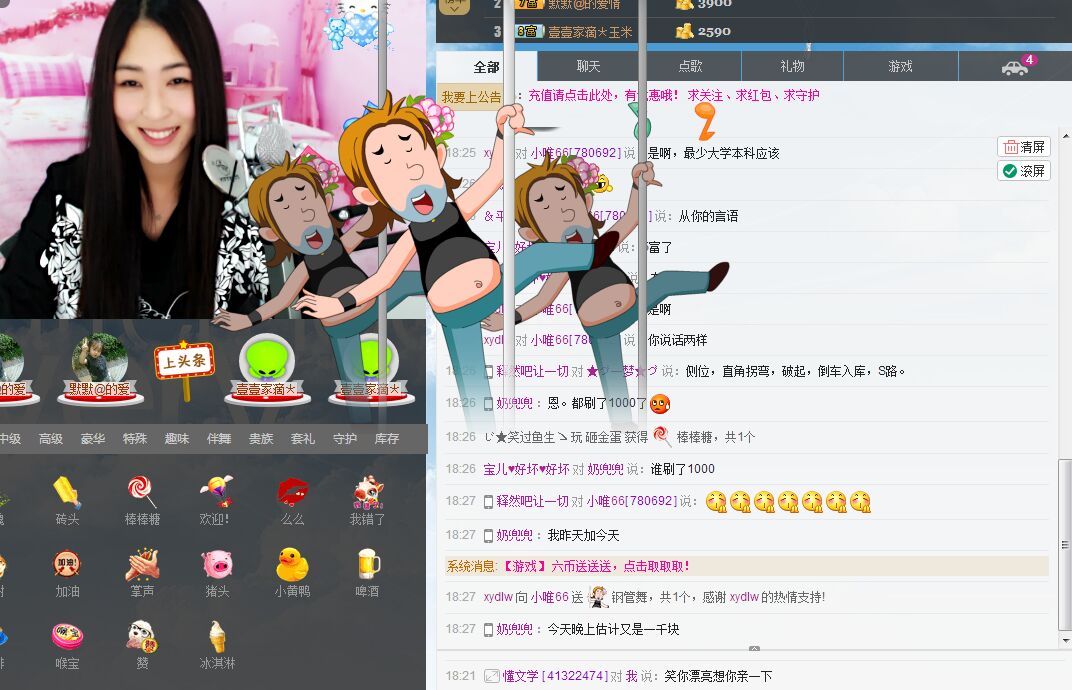Viewport: 1072px width, 690px height.
Task: Click 释然吧让一切 in the 侧位 message
Action: 532,371
